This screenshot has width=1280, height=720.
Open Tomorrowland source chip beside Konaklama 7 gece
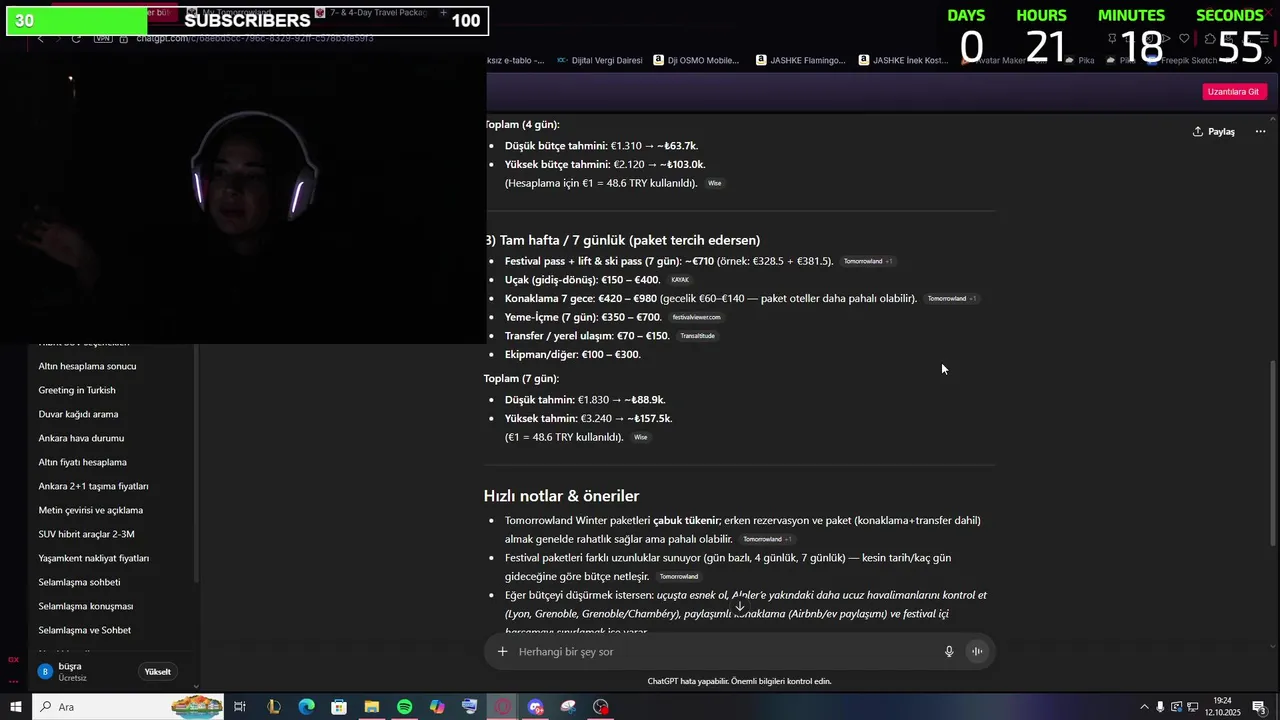[951, 298]
